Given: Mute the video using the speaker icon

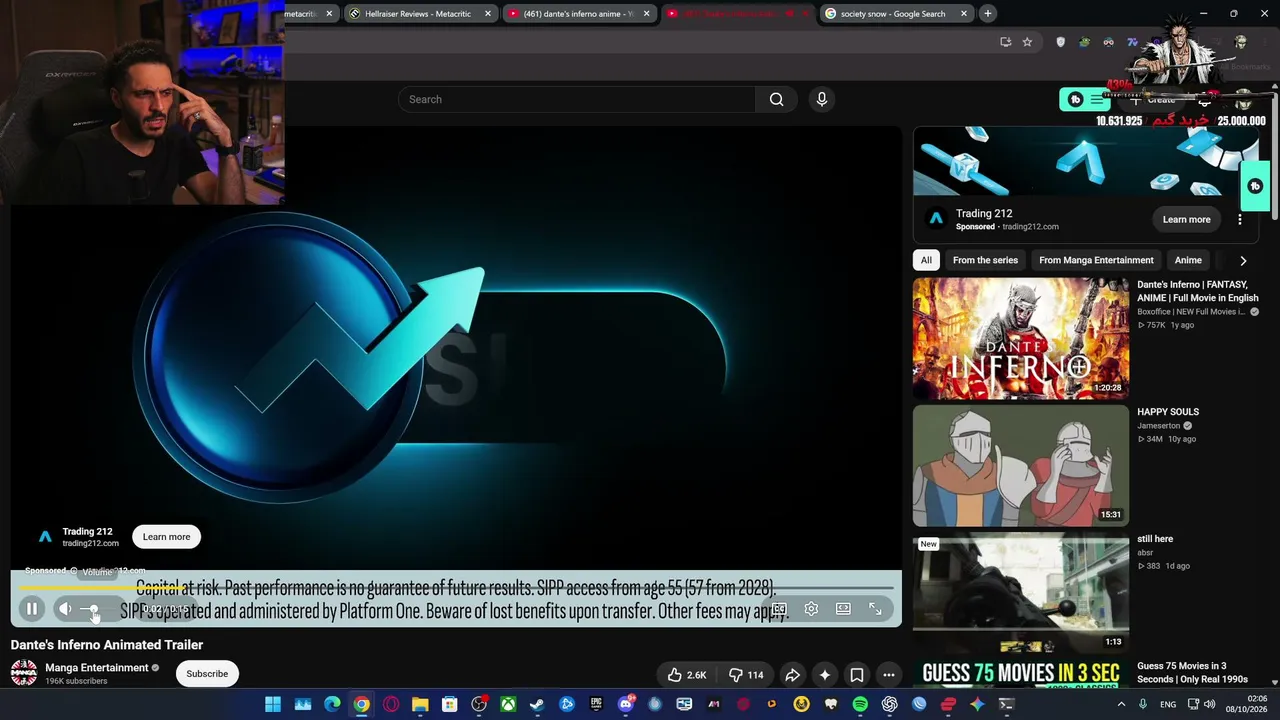Looking at the screenshot, I should click(65, 608).
